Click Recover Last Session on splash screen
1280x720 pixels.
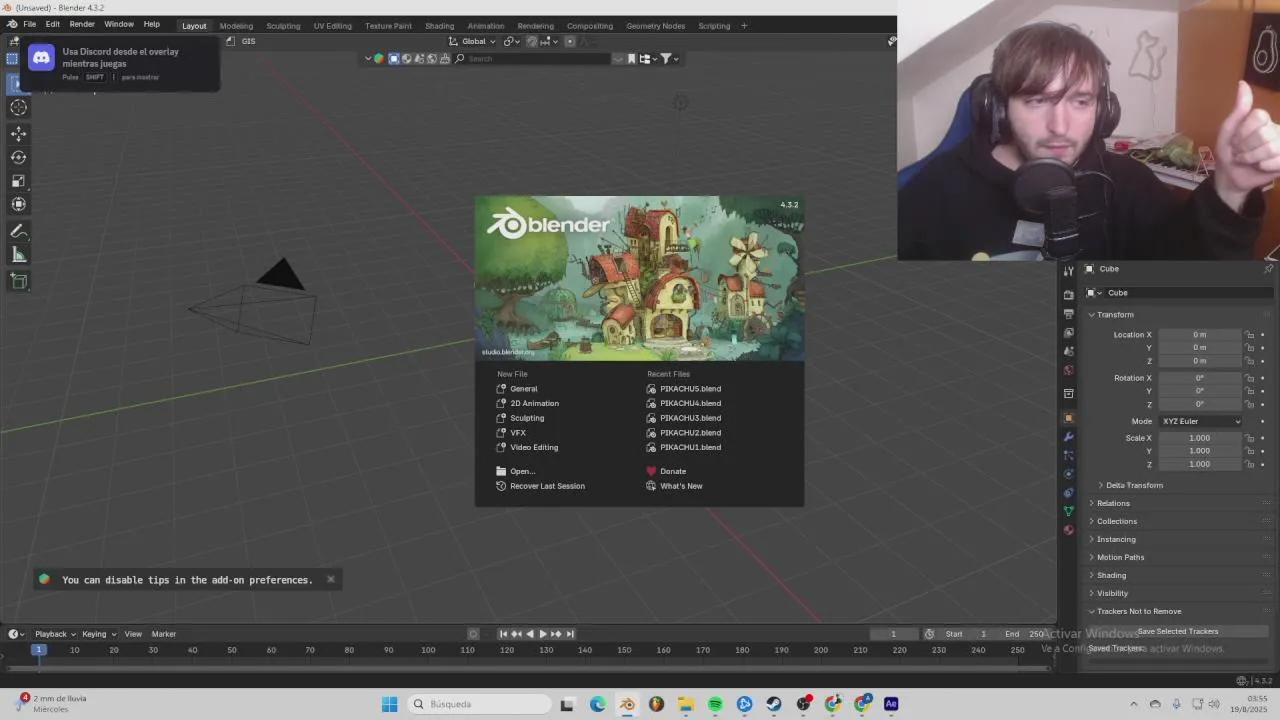point(547,486)
